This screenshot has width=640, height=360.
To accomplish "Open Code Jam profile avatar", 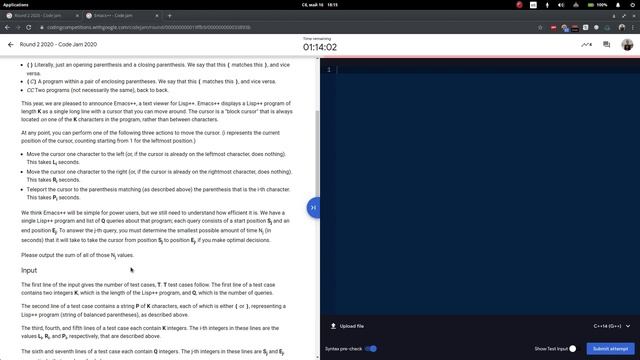I will coord(627,44).
